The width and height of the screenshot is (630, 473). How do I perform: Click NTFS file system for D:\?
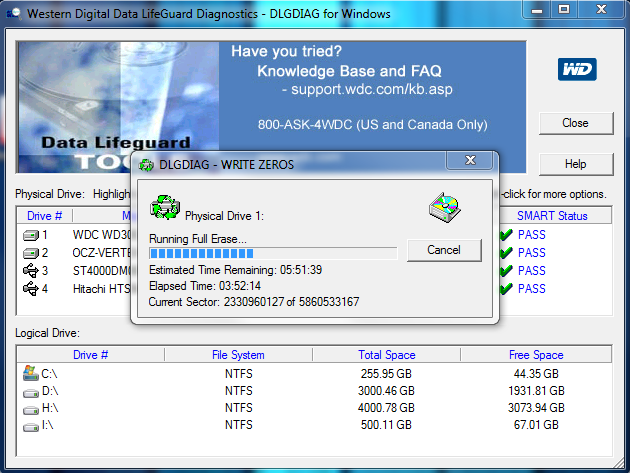click(239, 391)
